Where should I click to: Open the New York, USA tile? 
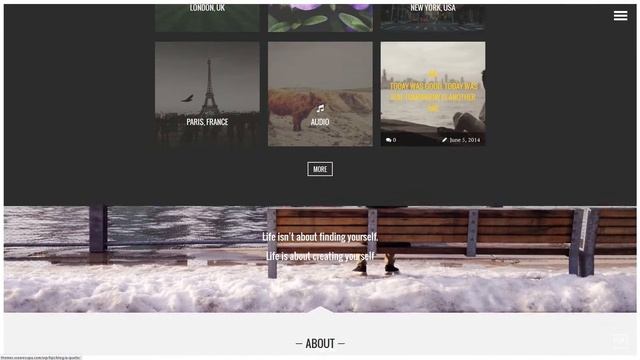click(433, 18)
